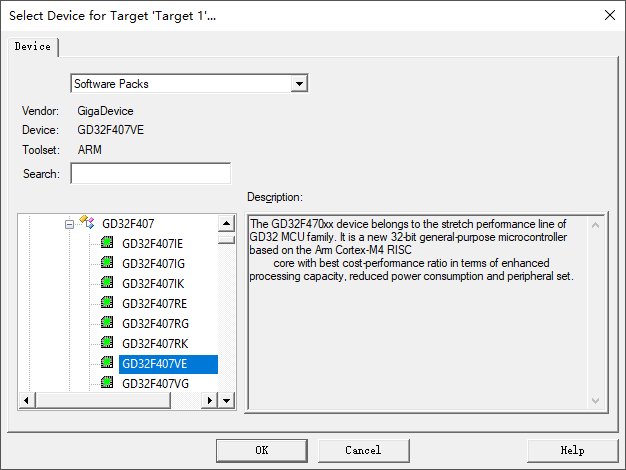Click the Cancel button

(x=363, y=450)
